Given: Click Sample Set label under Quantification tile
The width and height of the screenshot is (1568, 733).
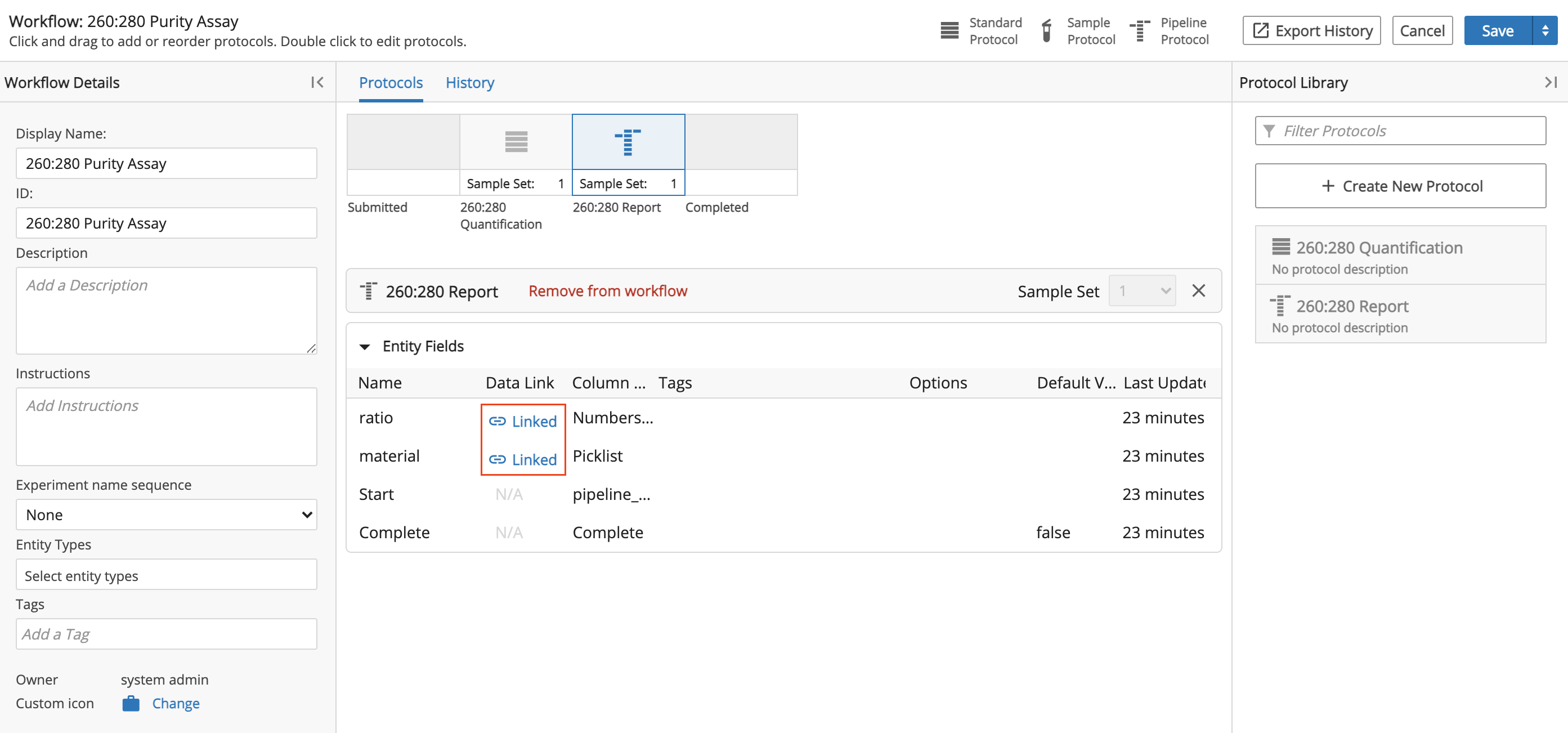Looking at the screenshot, I should point(500,184).
